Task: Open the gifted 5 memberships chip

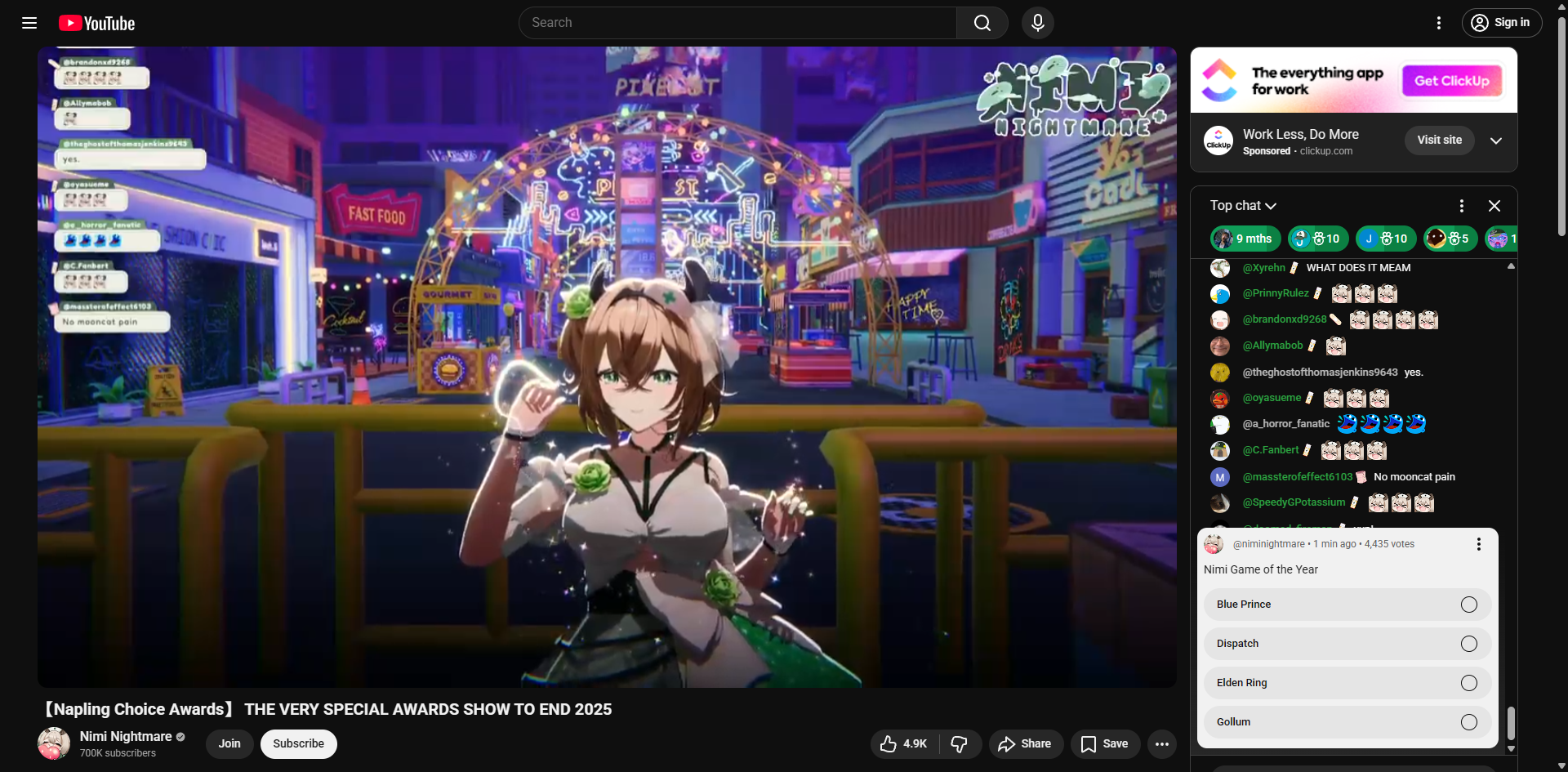Action: pos(1450,239)
